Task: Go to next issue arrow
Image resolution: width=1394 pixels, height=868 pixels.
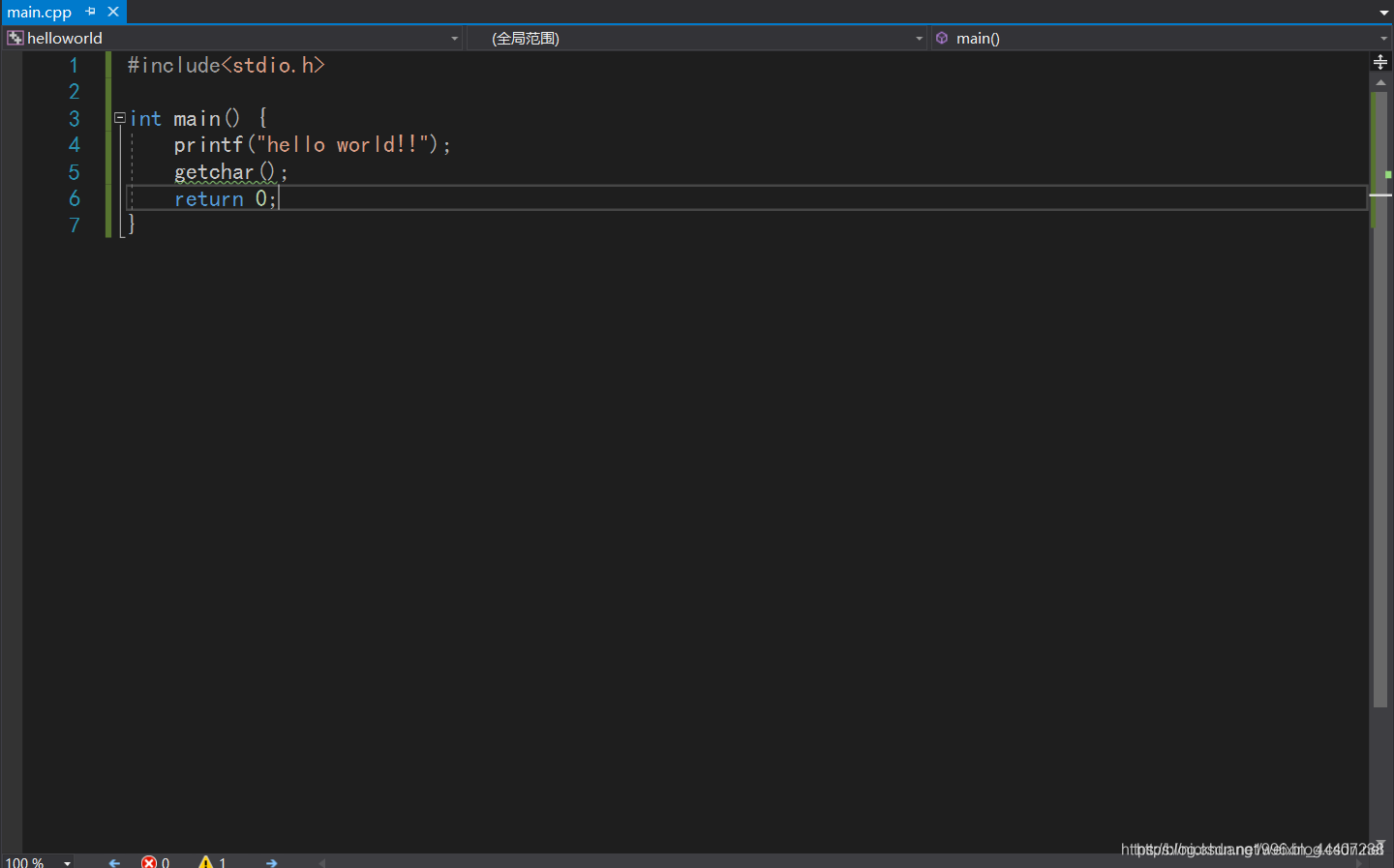Action: [x=271, y=862]
